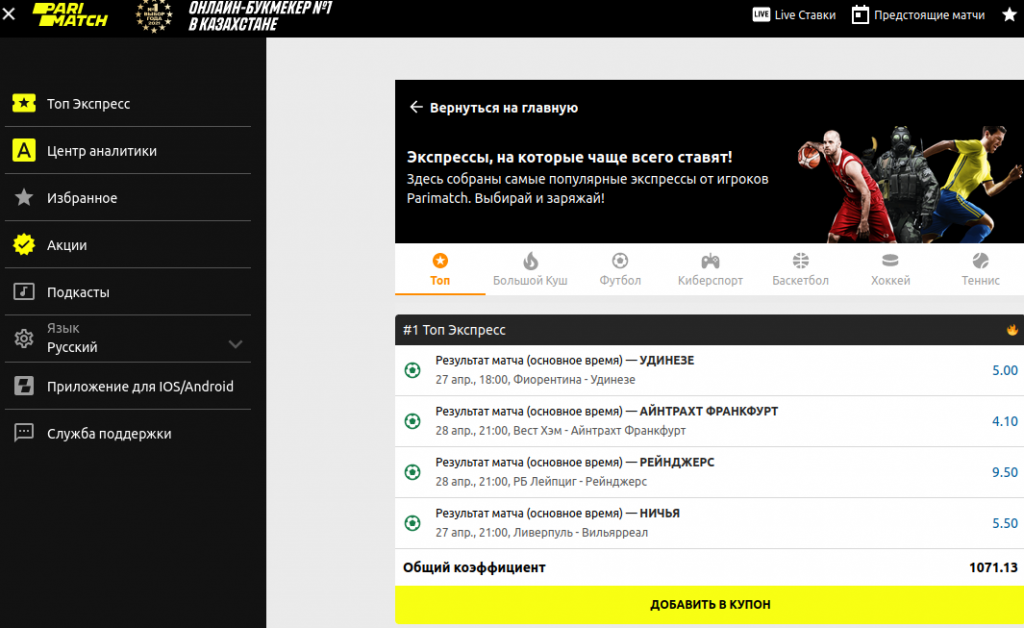This screenshot has height=628, width=1024.
Task: Click the football icon in Рейнджерс row
Action: coord(413,472)
